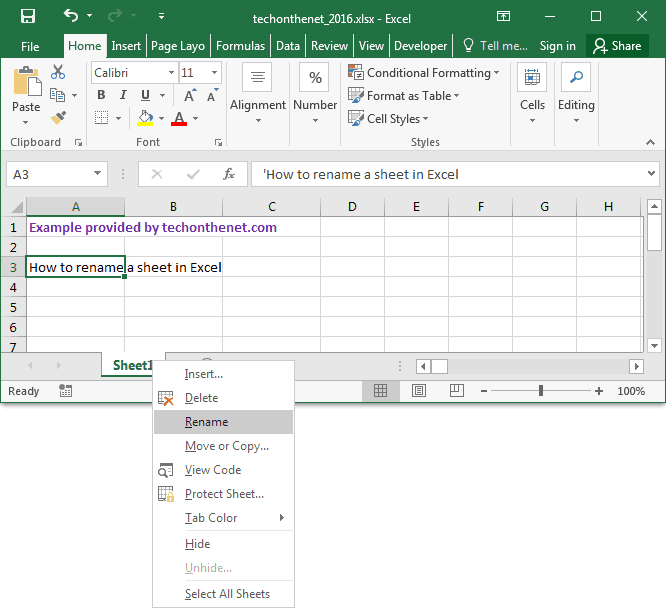
Task: Choose Rename in the context menu
Action: click(x=223, y=422)
